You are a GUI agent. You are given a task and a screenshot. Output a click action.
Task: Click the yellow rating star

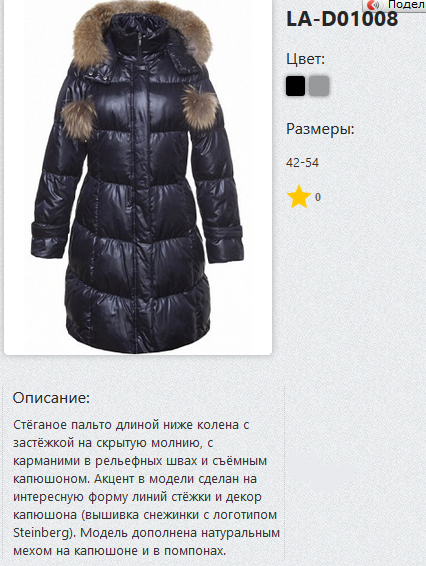pos(299,197)
